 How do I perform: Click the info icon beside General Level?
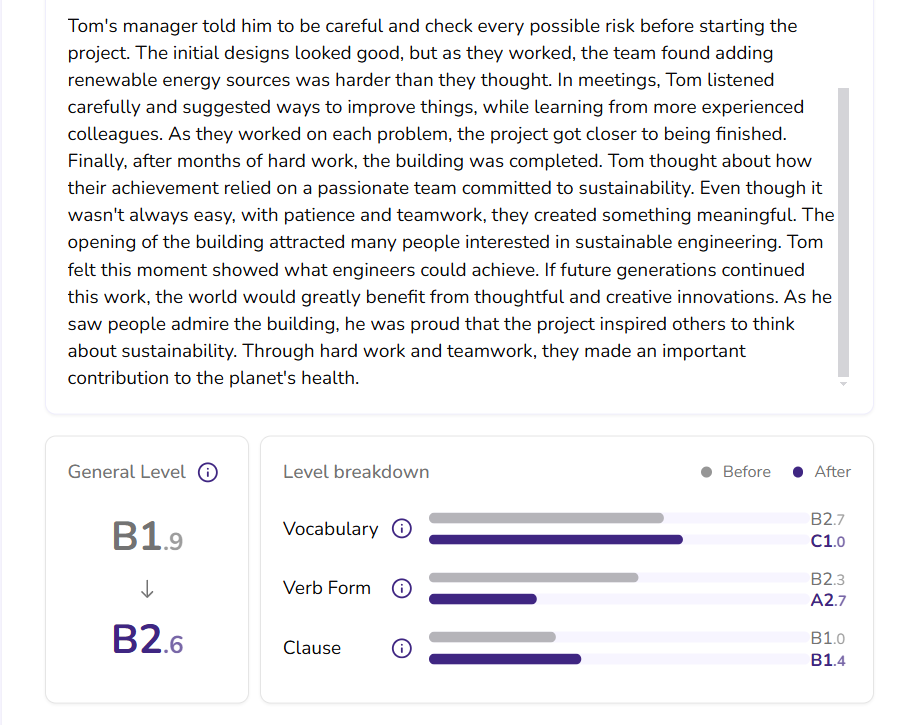pos(208,473)
